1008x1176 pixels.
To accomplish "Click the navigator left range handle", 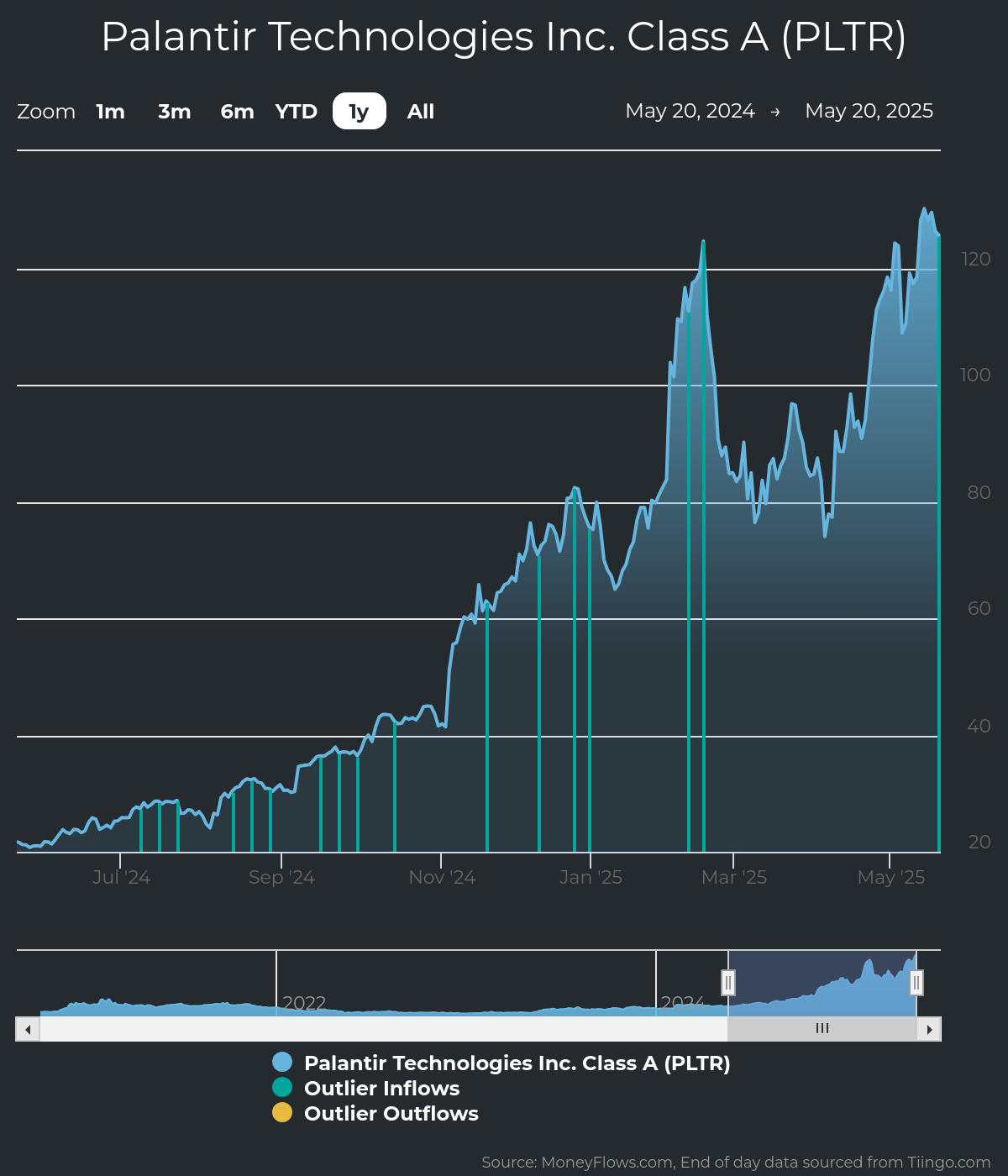I will click(x=728, y=982).
